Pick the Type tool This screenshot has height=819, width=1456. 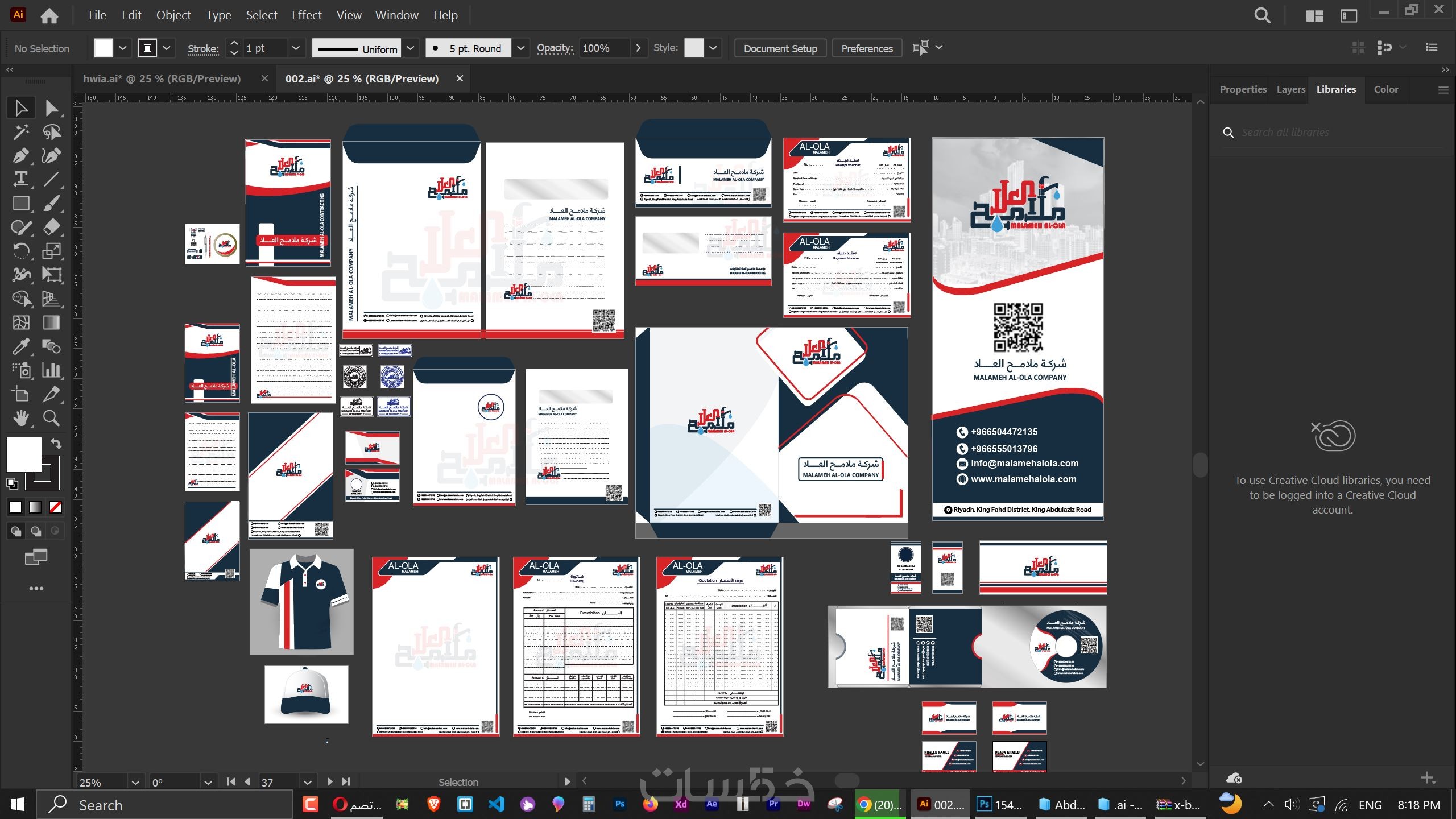(21, 179)
